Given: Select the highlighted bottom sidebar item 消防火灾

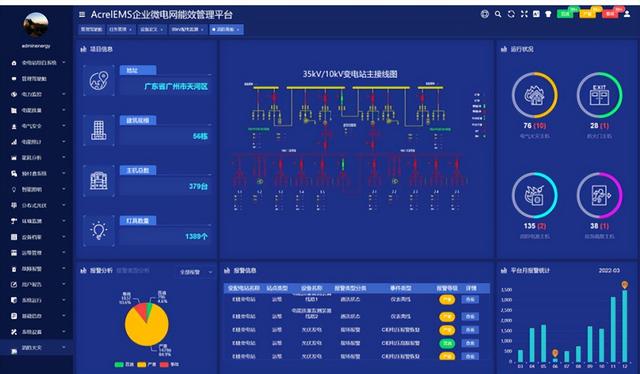Looking at the screenshot, I should pyautogui.click(x=36, y=348).
